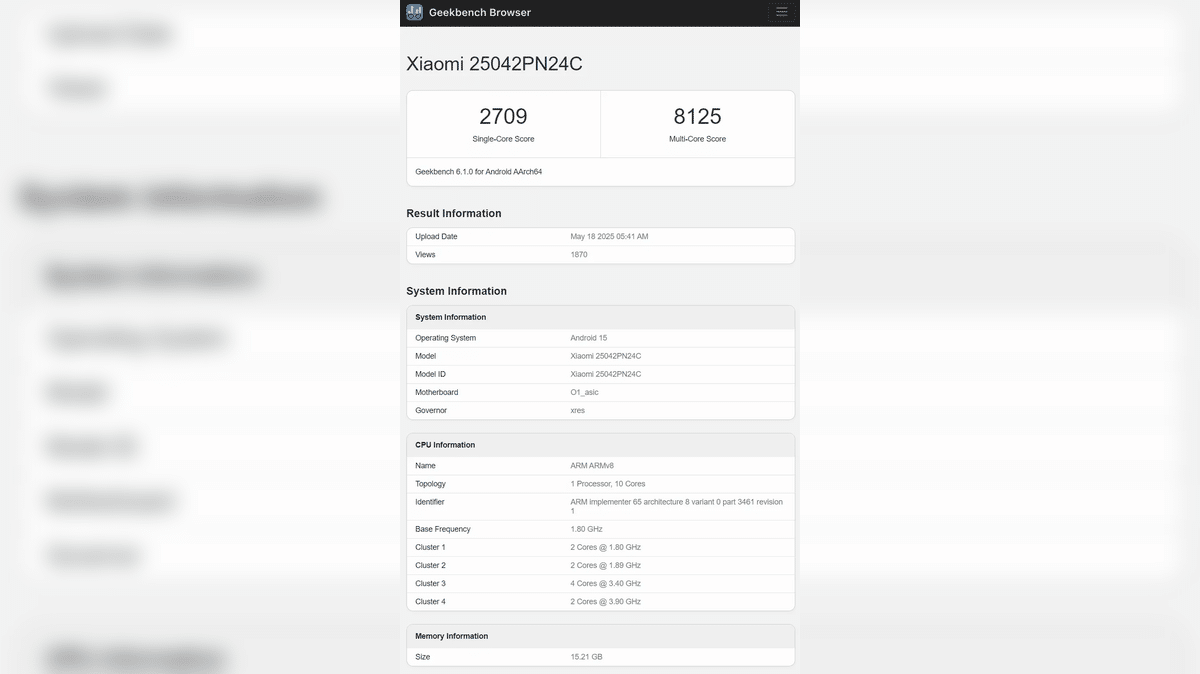Click Cluster 2 value 2 Cores @ 1.89 GHz

click(606, 566)
